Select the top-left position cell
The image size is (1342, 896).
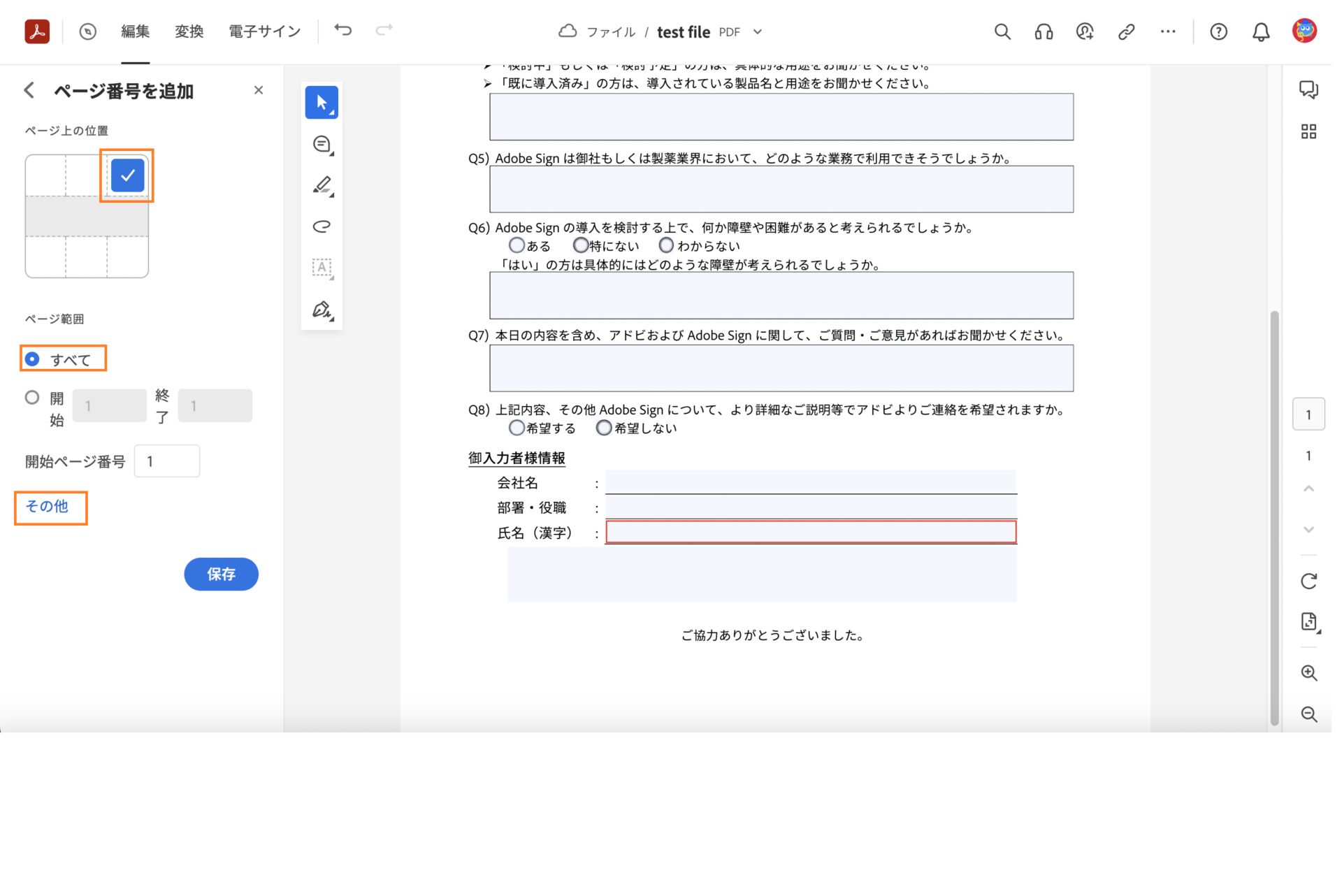point(45,175)
